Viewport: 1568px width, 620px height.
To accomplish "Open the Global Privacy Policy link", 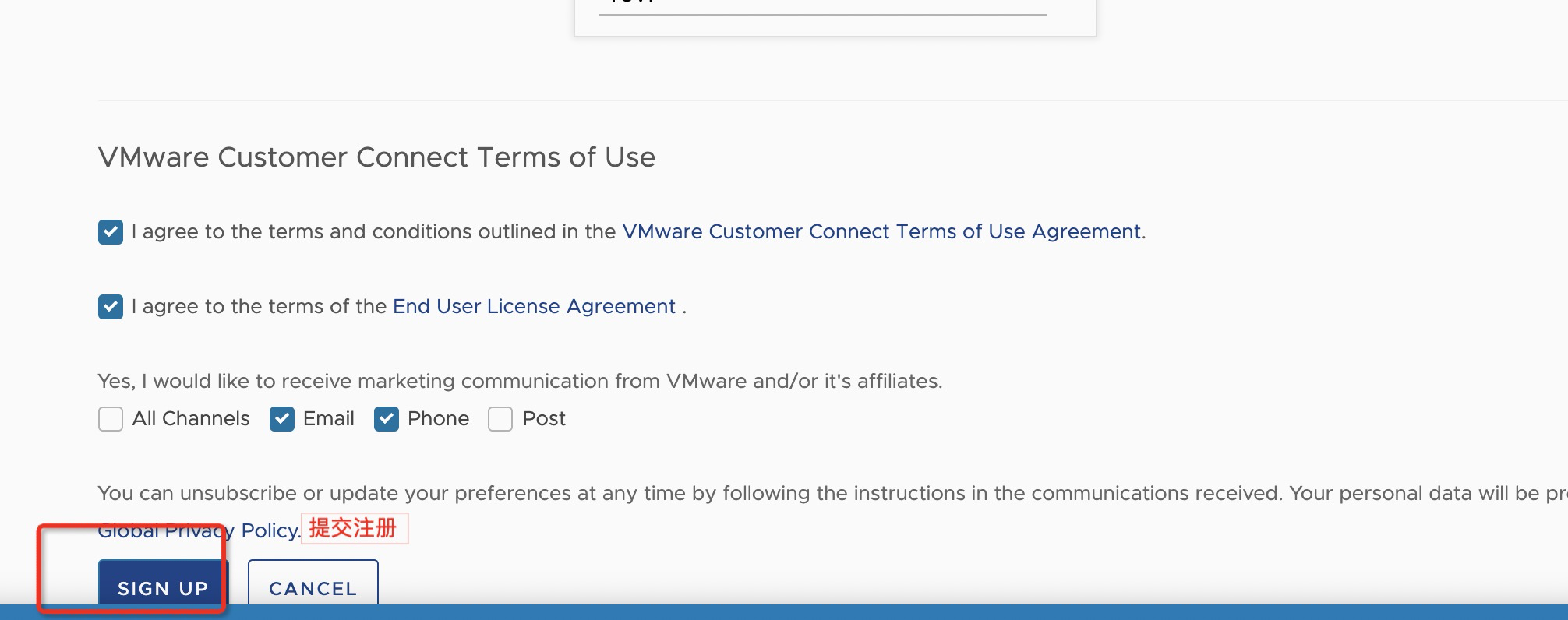I will 199,531.
